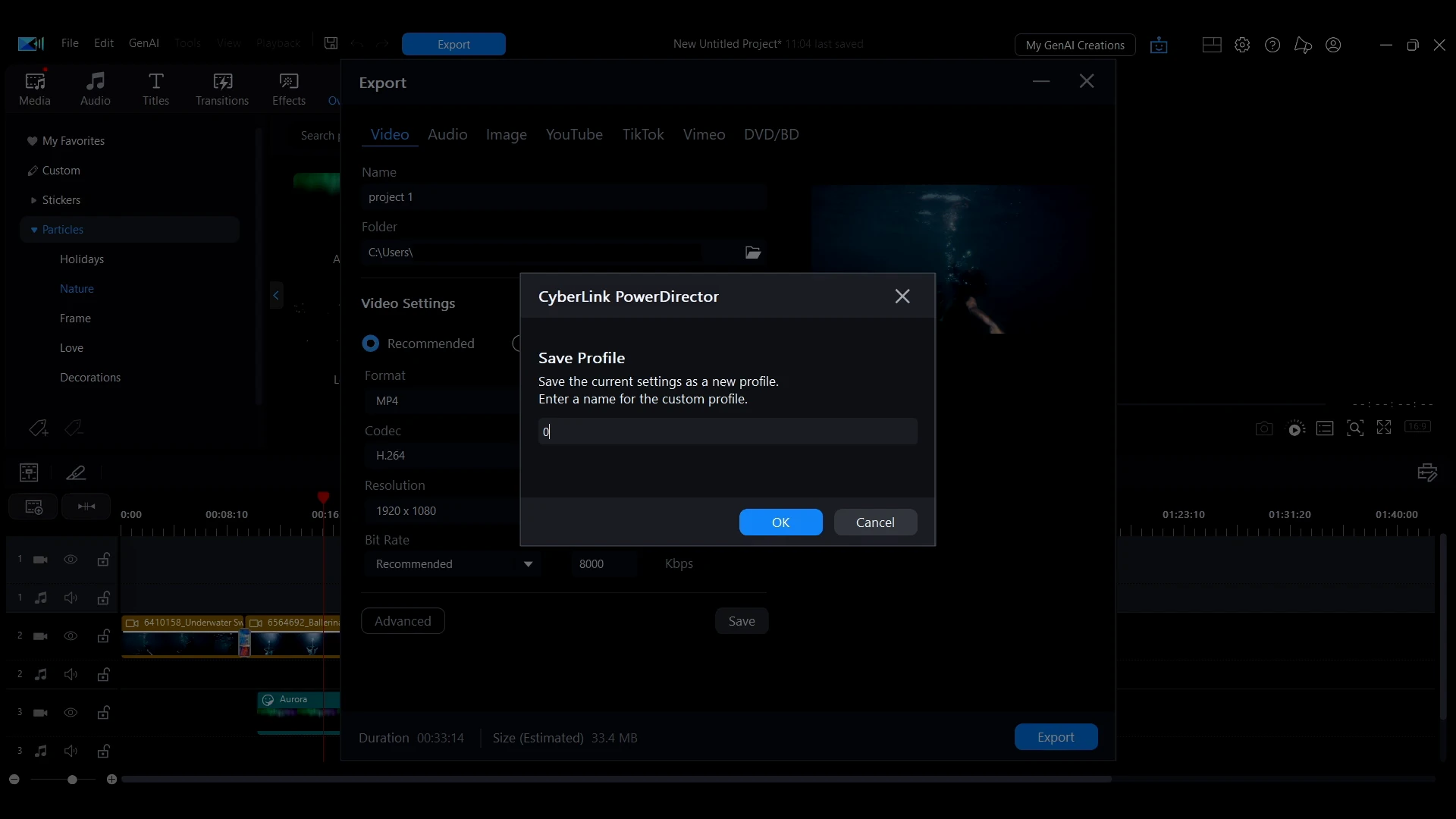Toggle visibility of video track 3
This screenshot has width=1456, height=819.
point(71,713)
